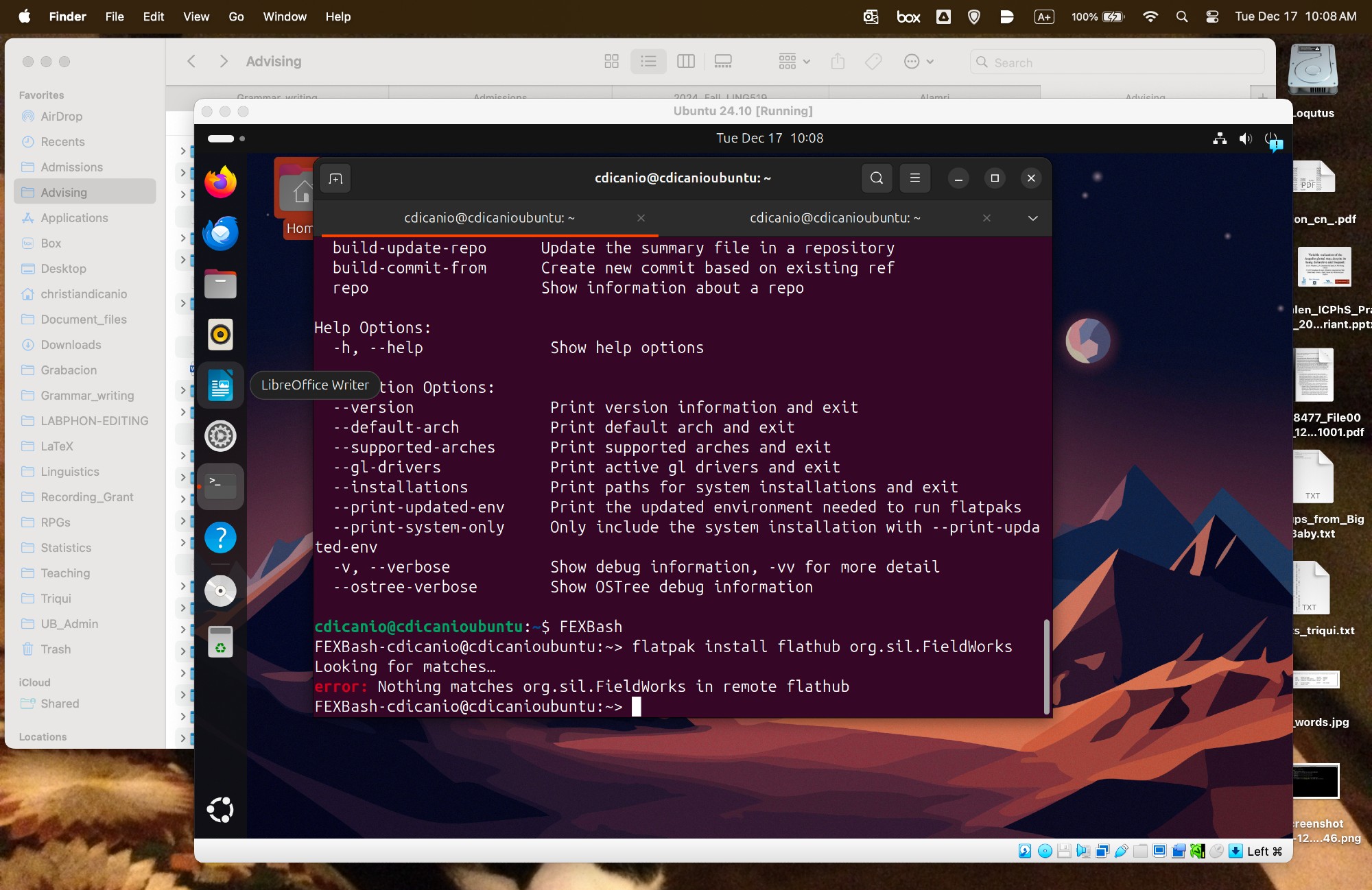Expand the terminal tab list chevron
The width and height of the screenshot is (1372, 890).
(1032, 218)
